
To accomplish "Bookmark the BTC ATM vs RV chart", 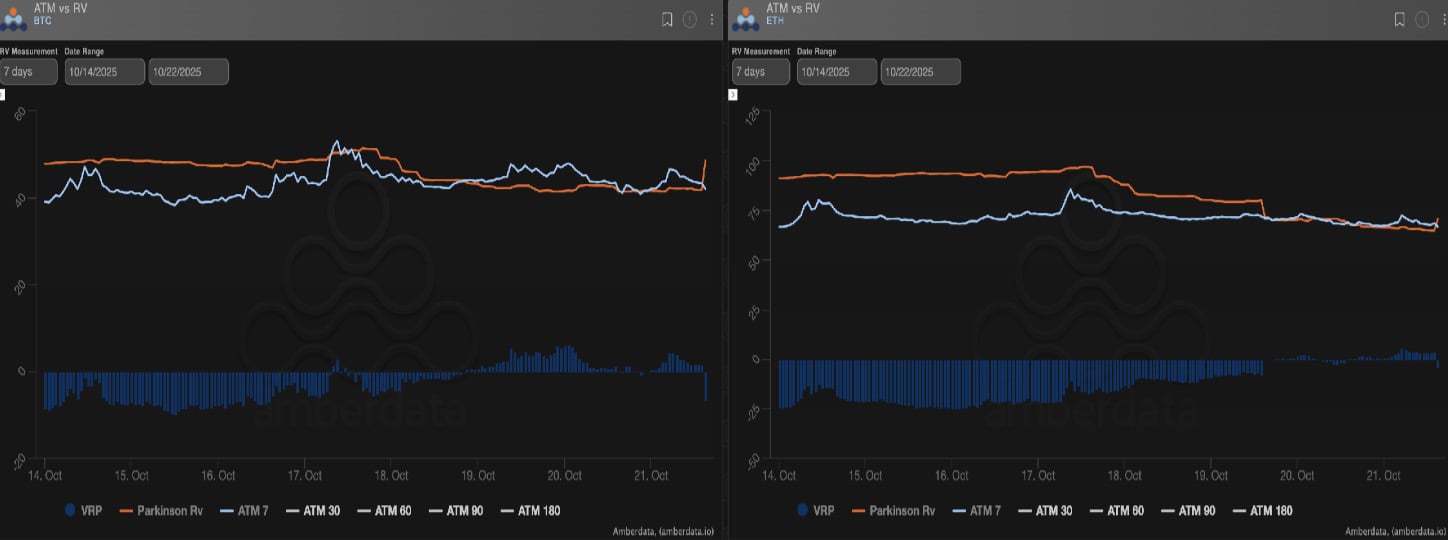I will (x=667, y=19).
